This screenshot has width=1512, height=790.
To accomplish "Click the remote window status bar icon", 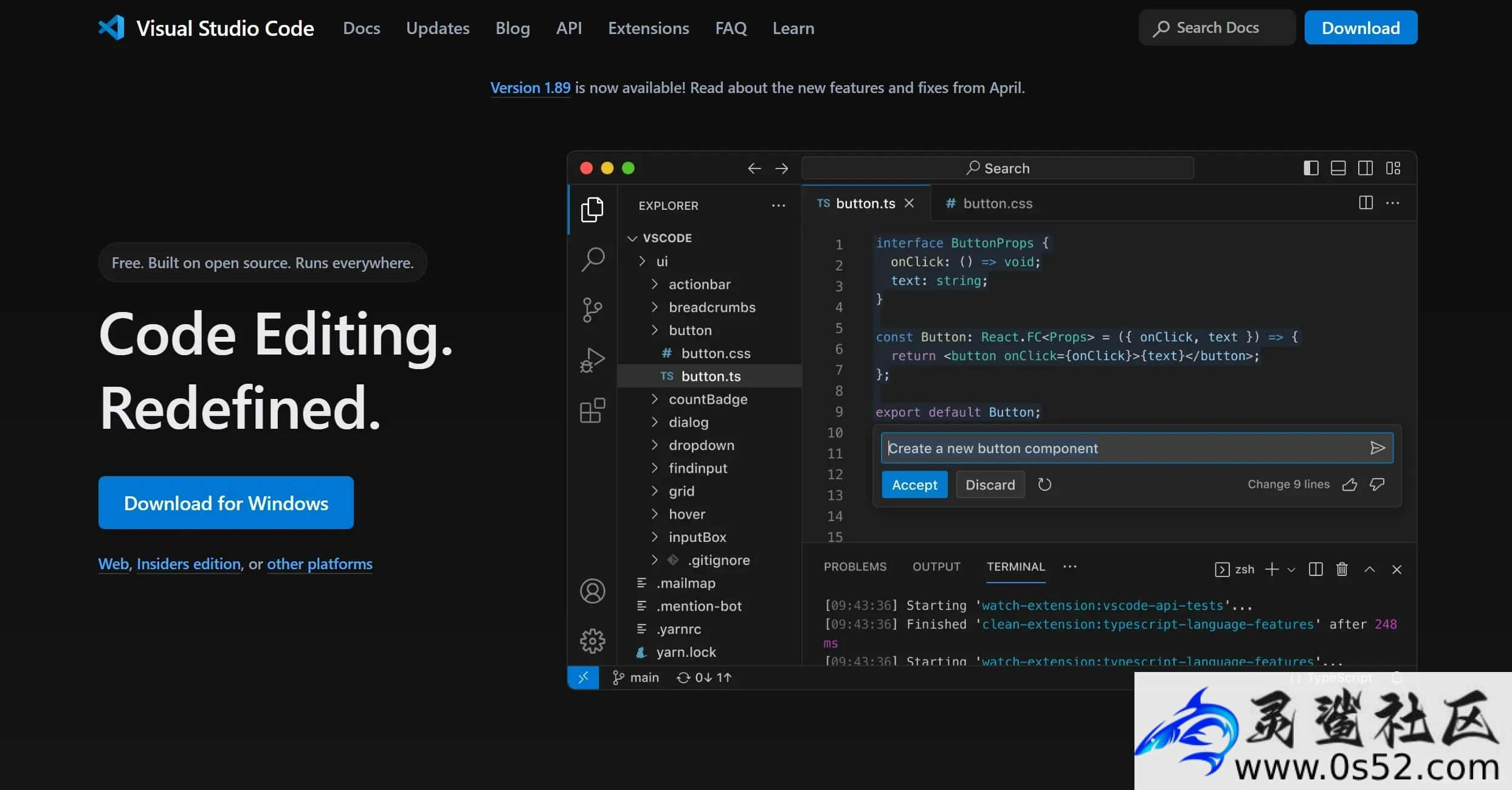I will tap(583, 677).
